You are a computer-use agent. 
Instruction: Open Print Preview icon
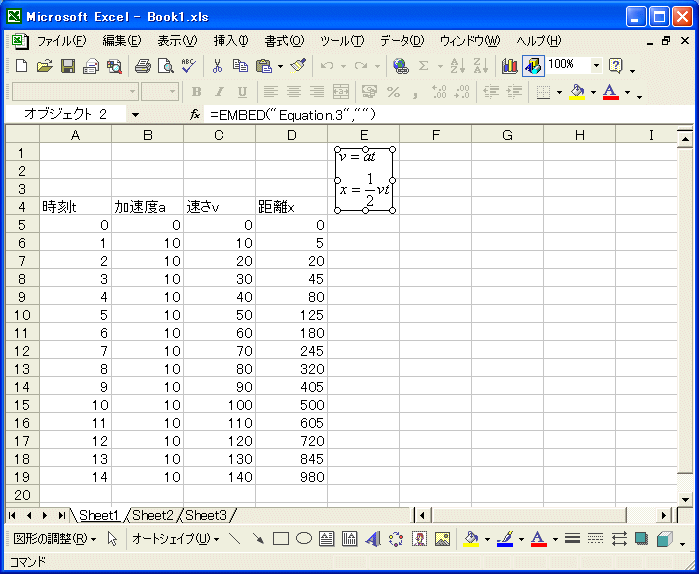click(166, 66)
